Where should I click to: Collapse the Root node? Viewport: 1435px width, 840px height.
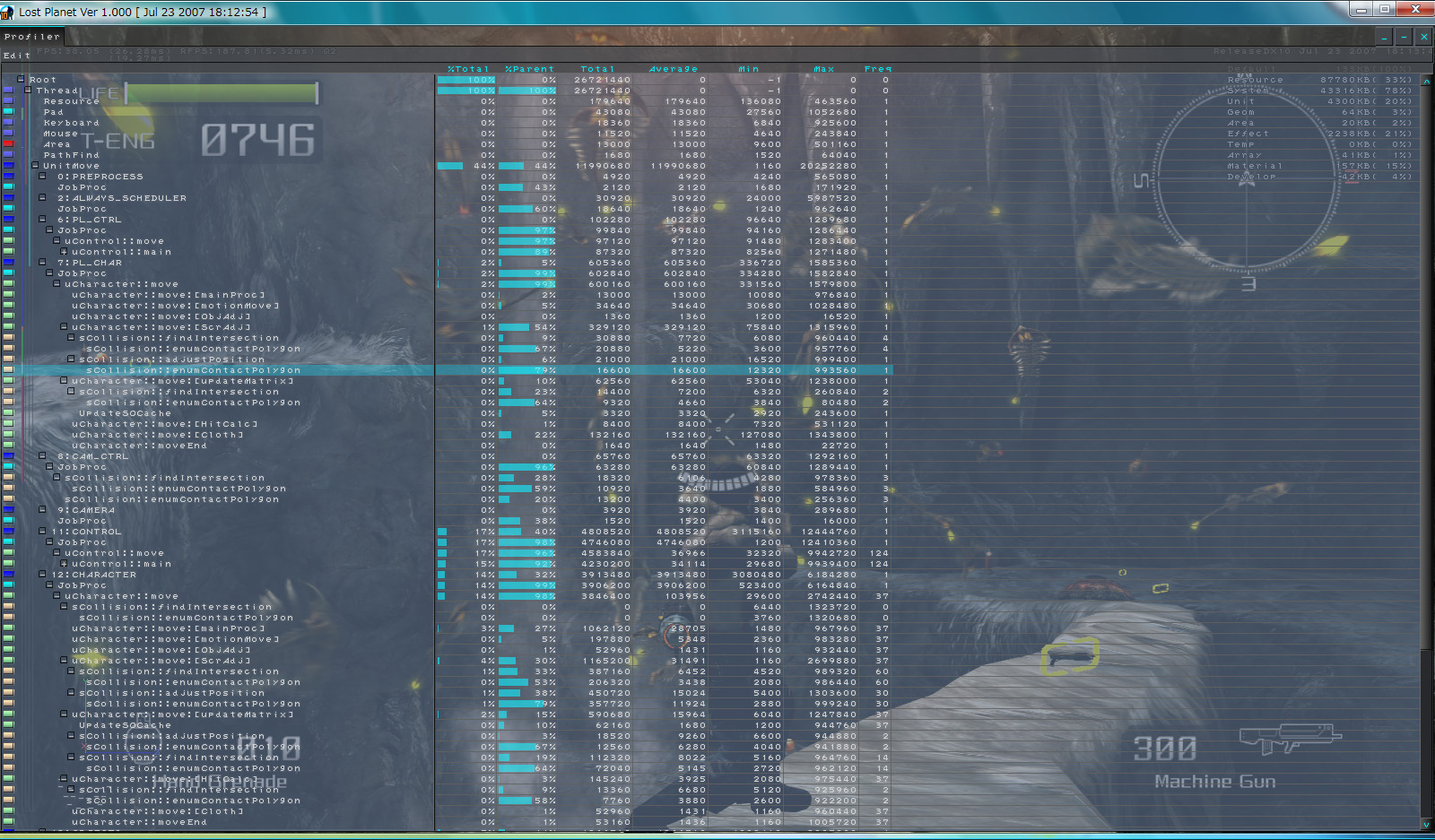21,79
